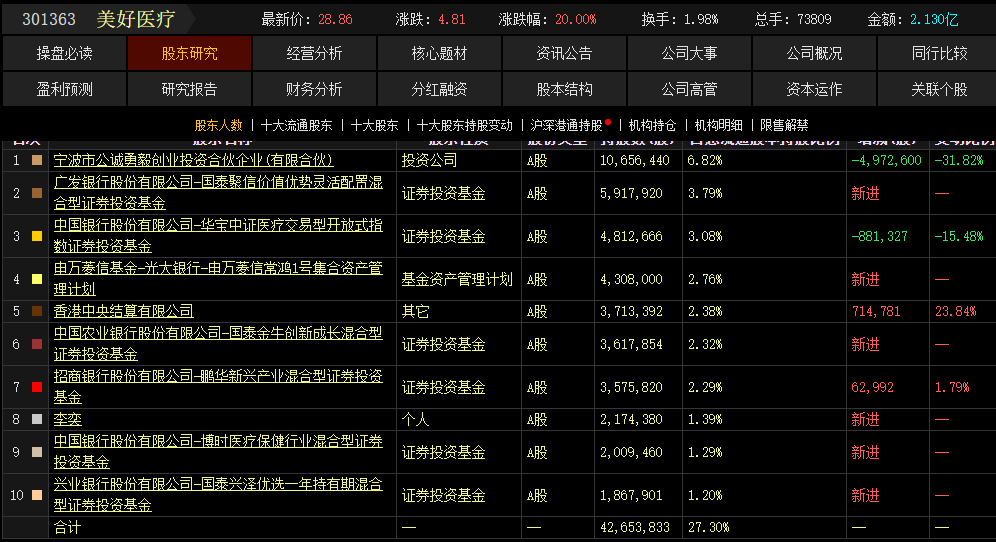
Task: Click the change ratio 23.84%
Action: pyautogui.click(x=955, y=311)
